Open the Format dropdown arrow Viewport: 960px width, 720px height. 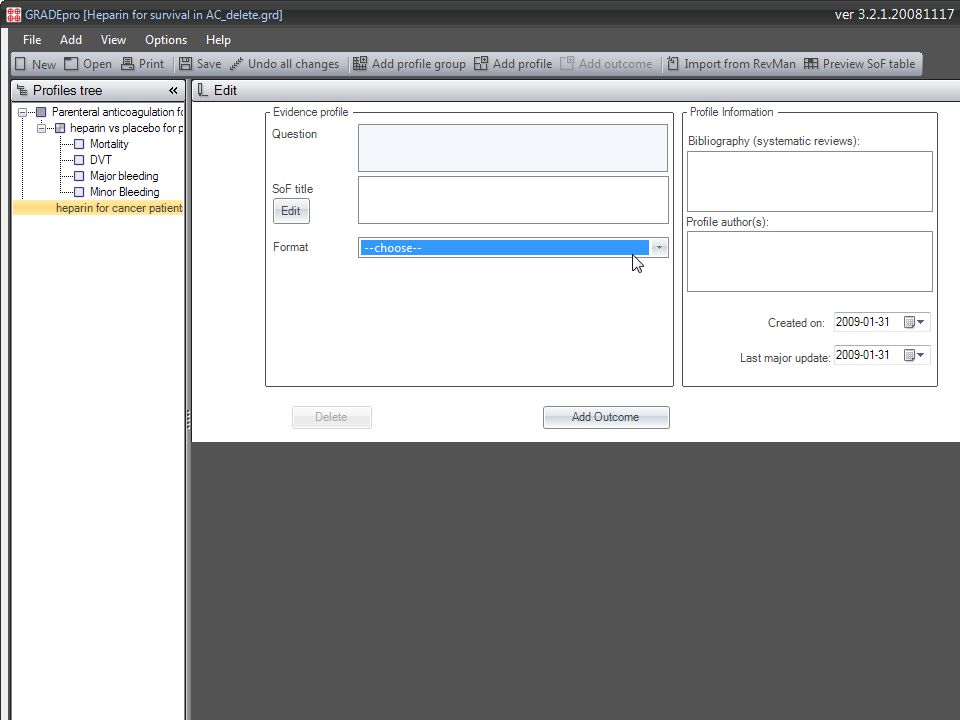[659, 248]
